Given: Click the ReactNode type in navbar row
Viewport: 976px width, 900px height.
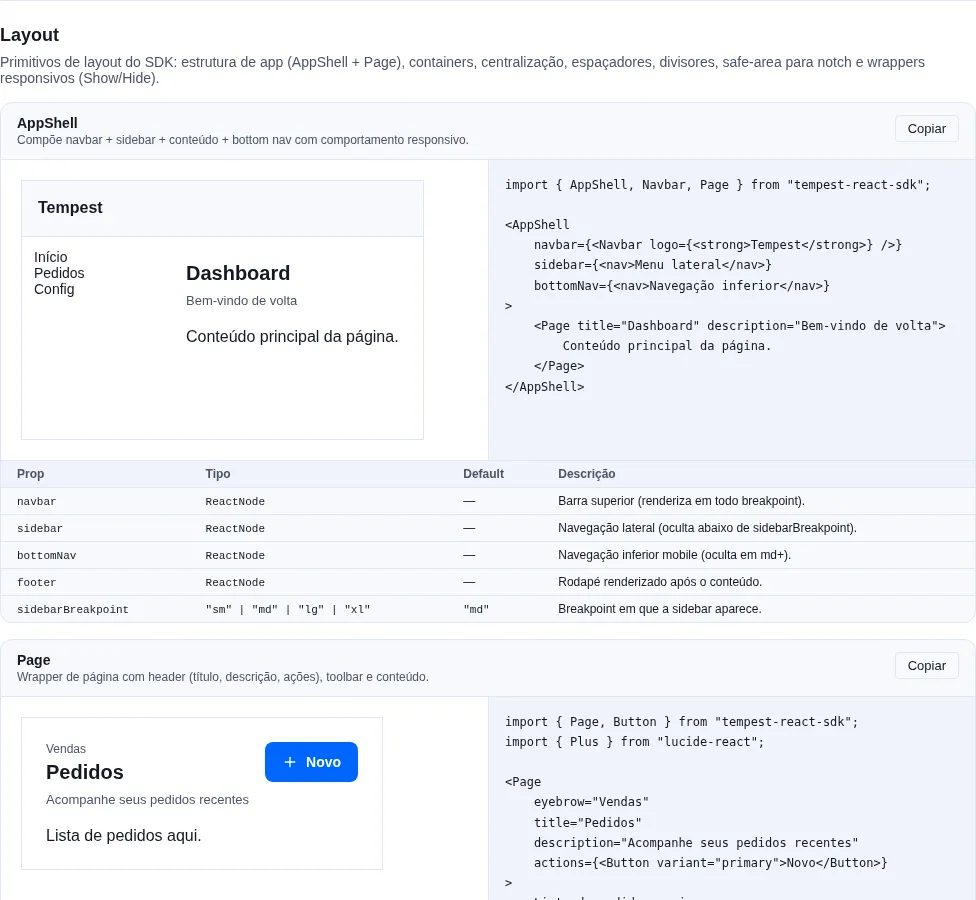Looking at the screenshot, I should click(x=235, y=502).
